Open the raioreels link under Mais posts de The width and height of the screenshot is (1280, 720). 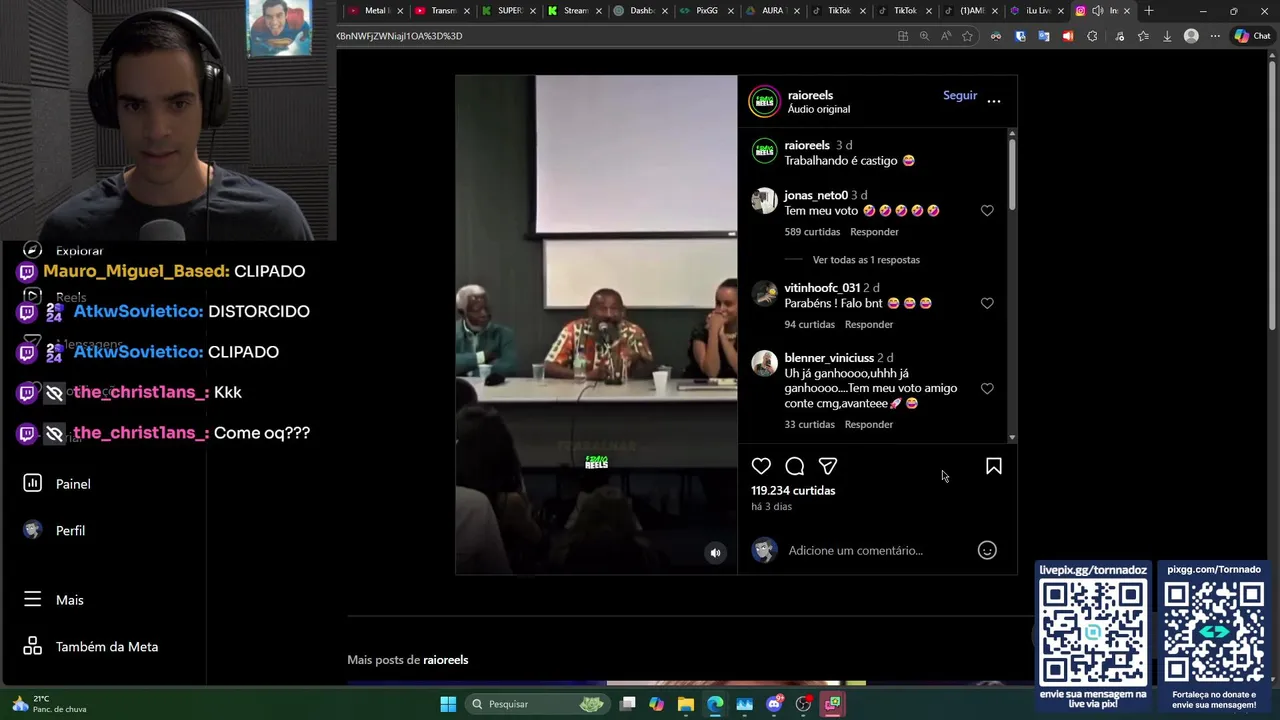point(445,660)
